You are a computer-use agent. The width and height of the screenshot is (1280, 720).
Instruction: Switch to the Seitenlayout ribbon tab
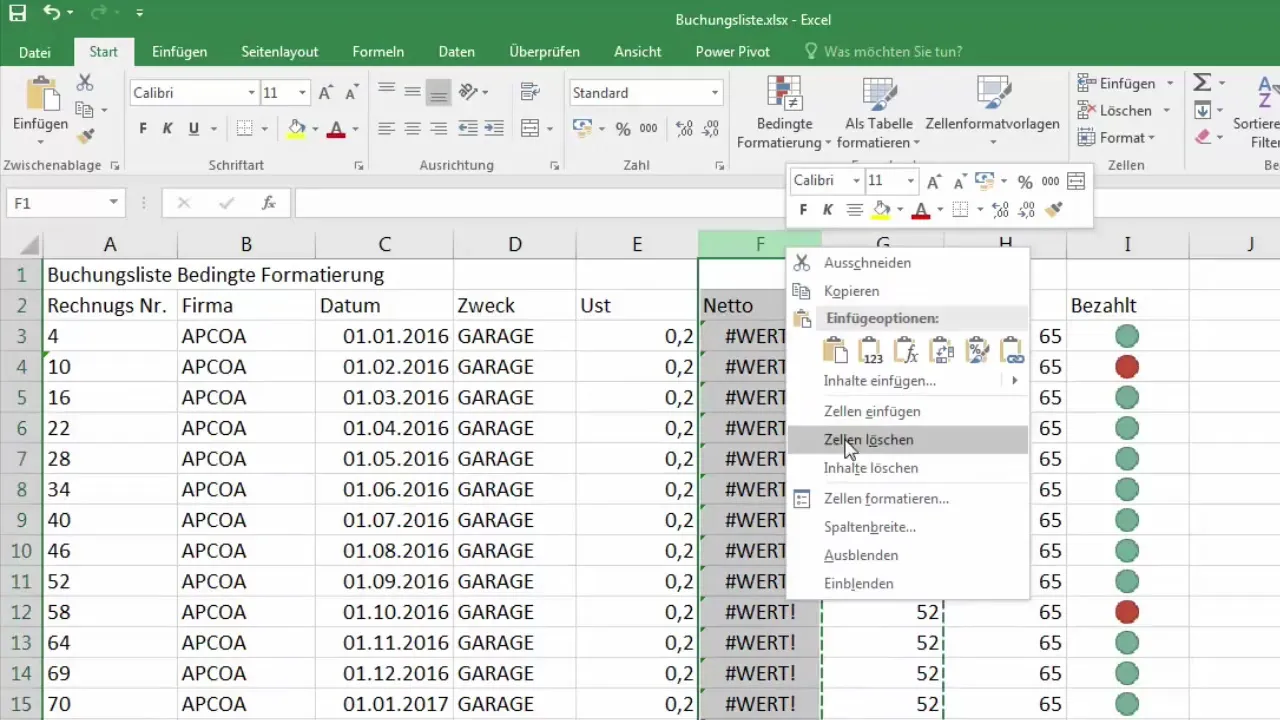click(280, 52)
